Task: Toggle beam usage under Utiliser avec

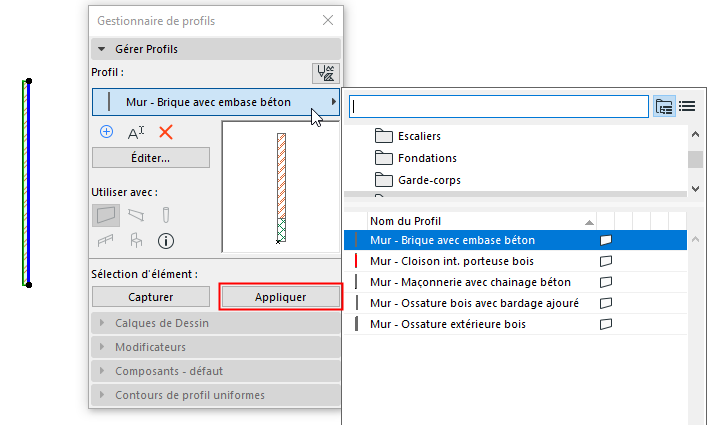Action: pos(136,214)
